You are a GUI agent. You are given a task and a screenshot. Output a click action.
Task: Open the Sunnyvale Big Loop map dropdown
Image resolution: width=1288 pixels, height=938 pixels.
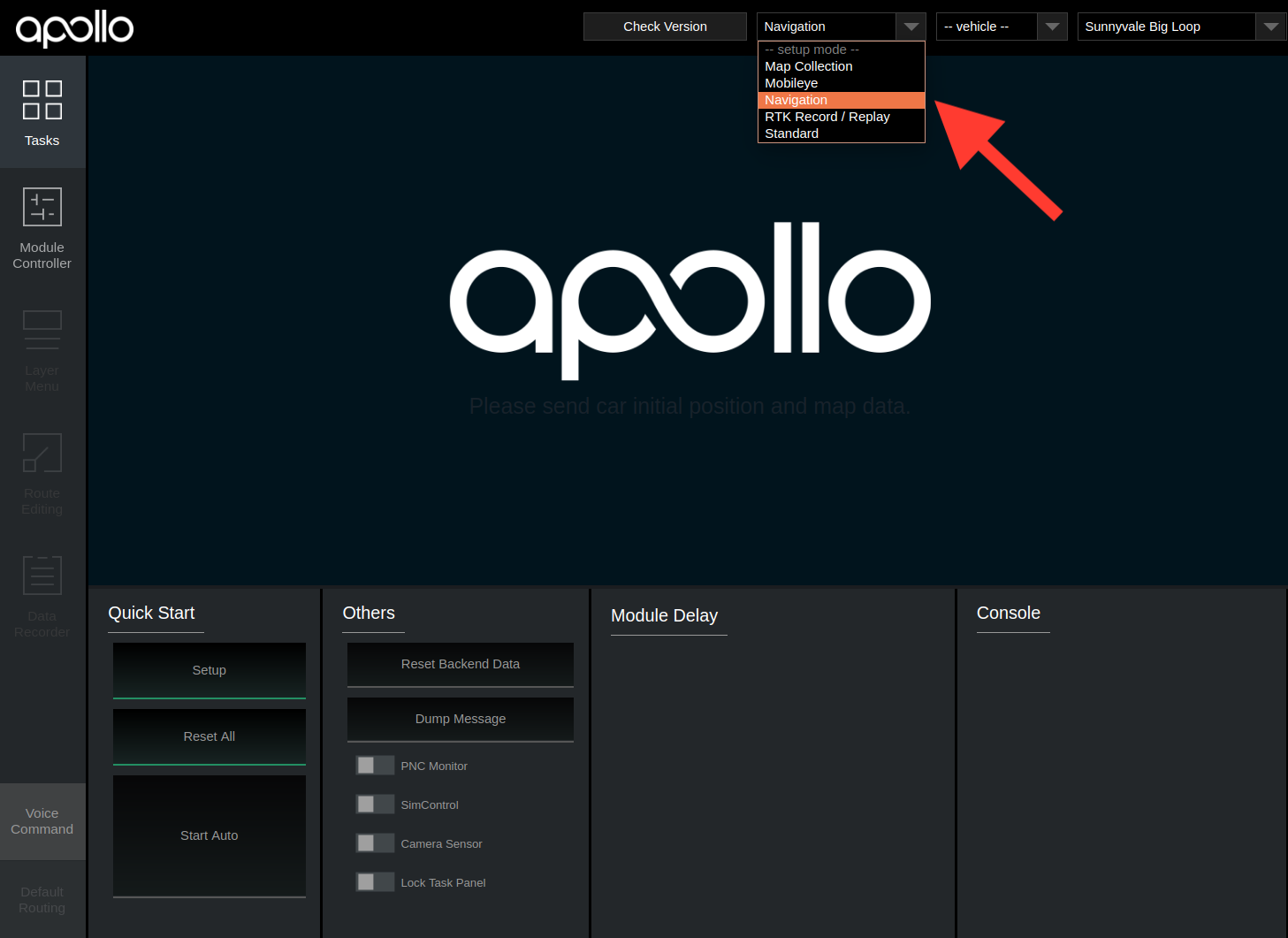tap(1180, 27)
